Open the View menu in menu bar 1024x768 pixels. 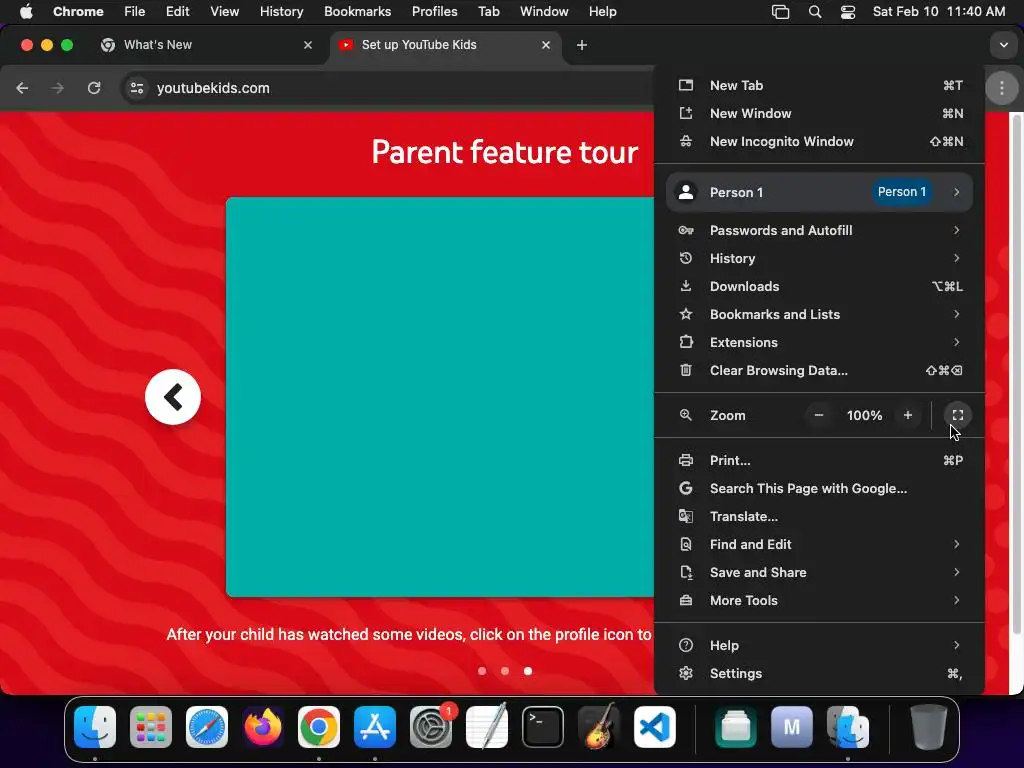coord(224,12)
